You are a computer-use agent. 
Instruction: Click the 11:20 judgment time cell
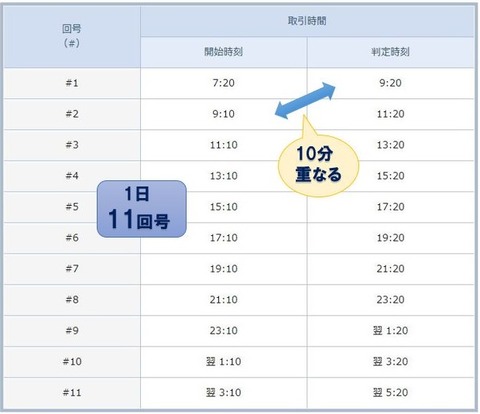tap(390, 114)
